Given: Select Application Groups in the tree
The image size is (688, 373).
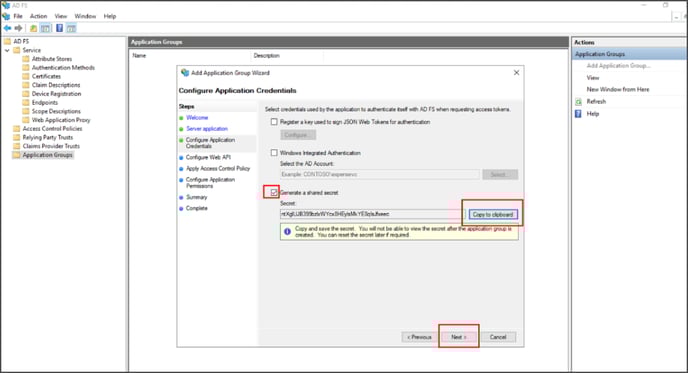Looking at the screenshot, I should 47,155.
